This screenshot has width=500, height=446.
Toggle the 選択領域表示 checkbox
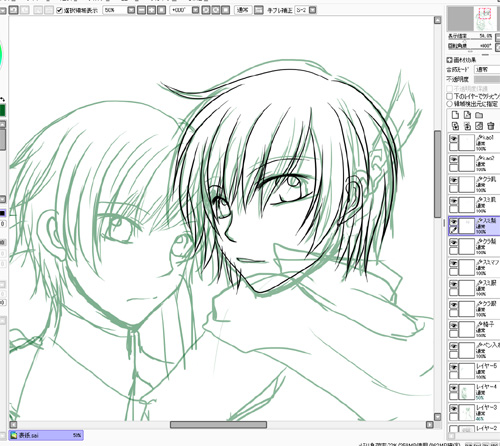coord(59,10)
